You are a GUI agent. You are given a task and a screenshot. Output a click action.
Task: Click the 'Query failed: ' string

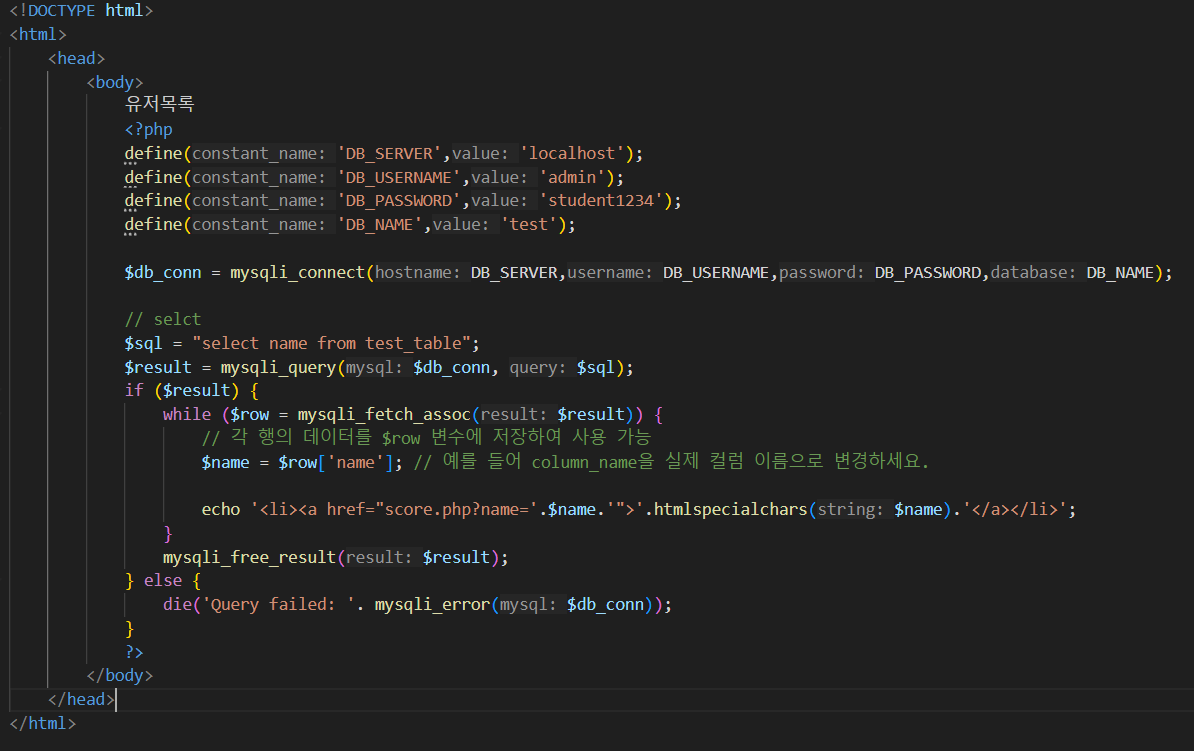278,605
